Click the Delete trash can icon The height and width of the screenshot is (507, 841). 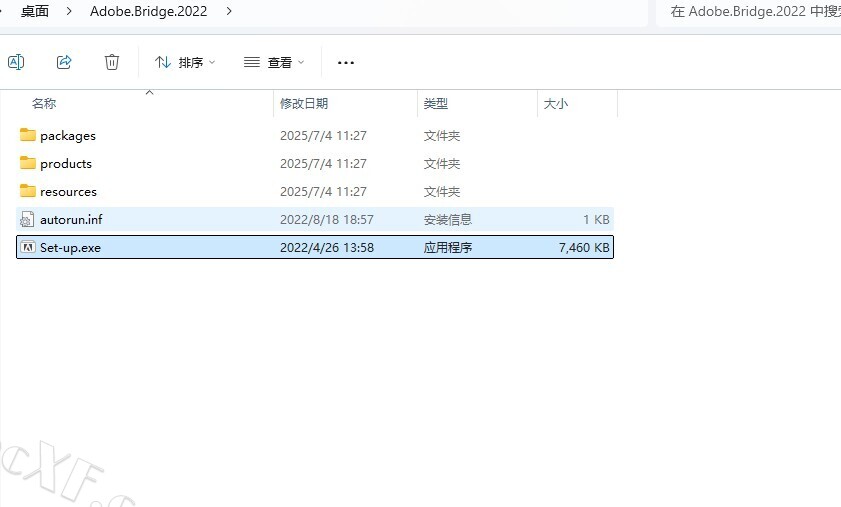pos(112,62)
